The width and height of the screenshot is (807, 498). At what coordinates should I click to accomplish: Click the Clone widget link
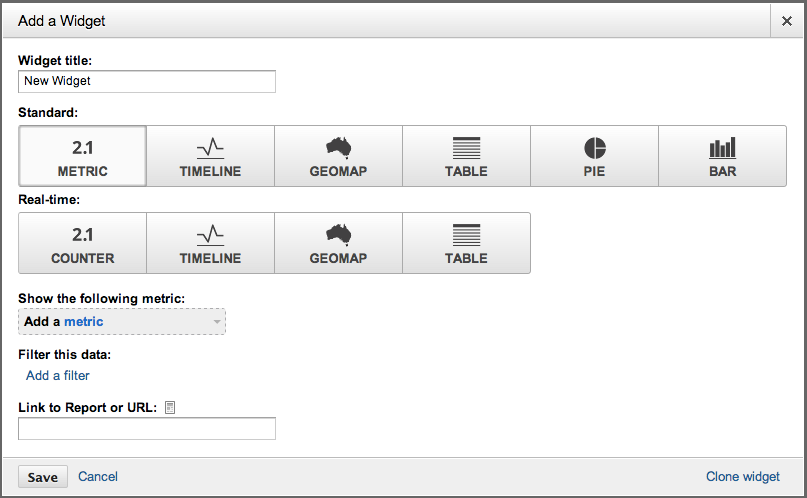tap(742, 477)
